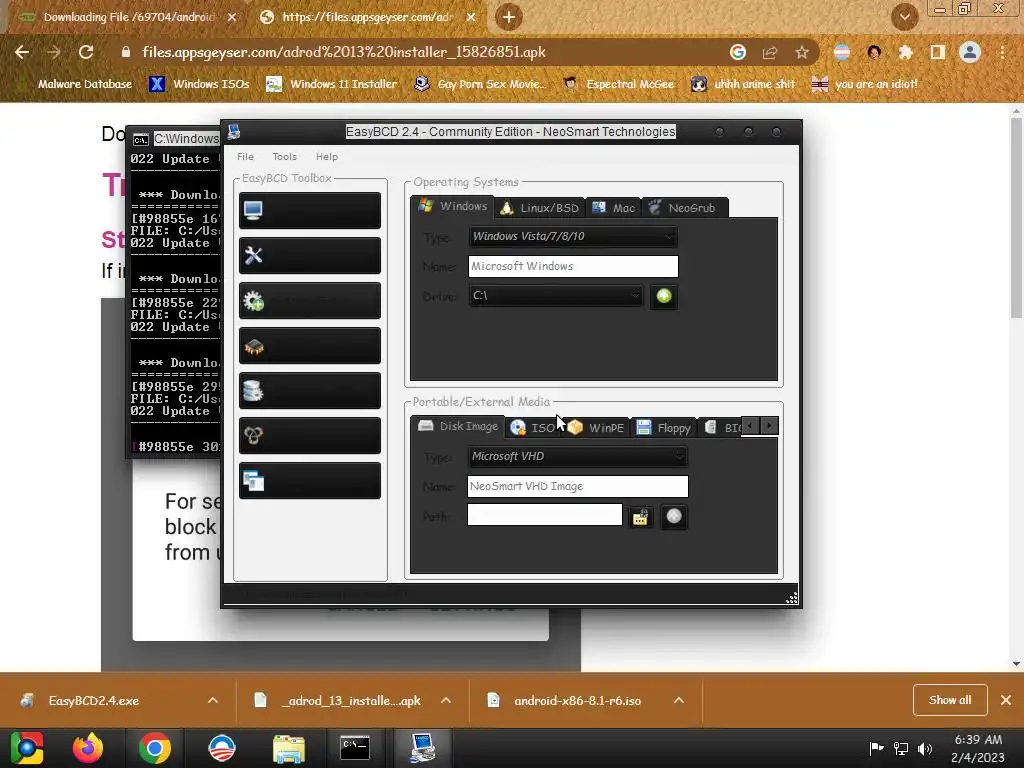Switch to the Mac tab
Screen dimensions: 1024x768
click(613, 208)
